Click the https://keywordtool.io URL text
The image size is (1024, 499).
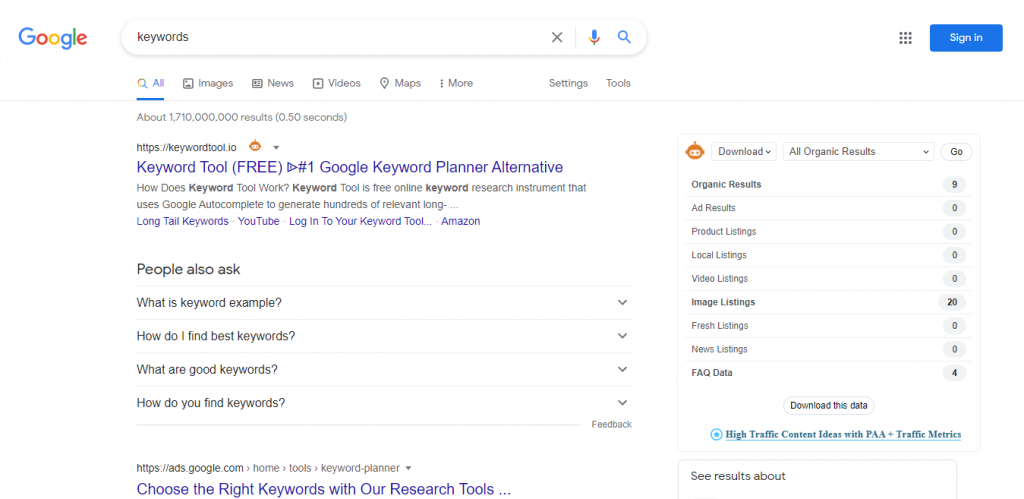[187, 148]
